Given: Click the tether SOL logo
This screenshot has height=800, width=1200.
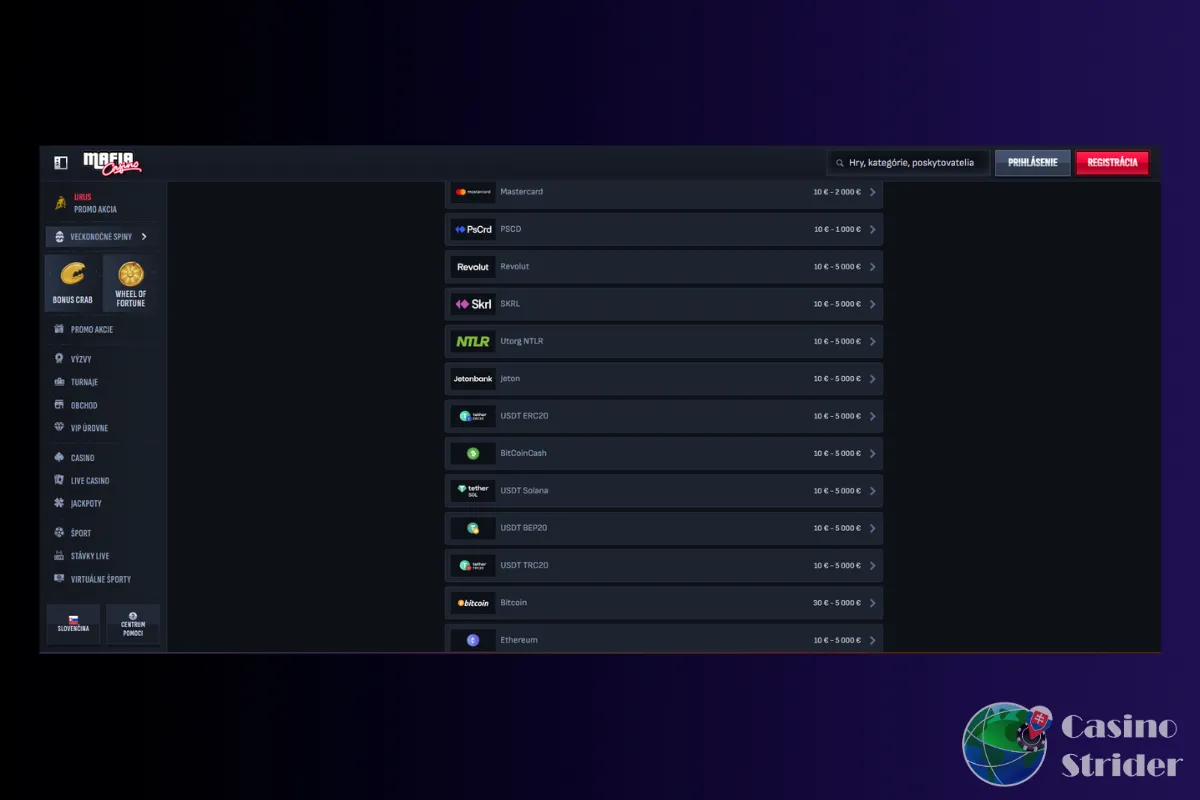Looking at the screenshot, I should [473, 491].
